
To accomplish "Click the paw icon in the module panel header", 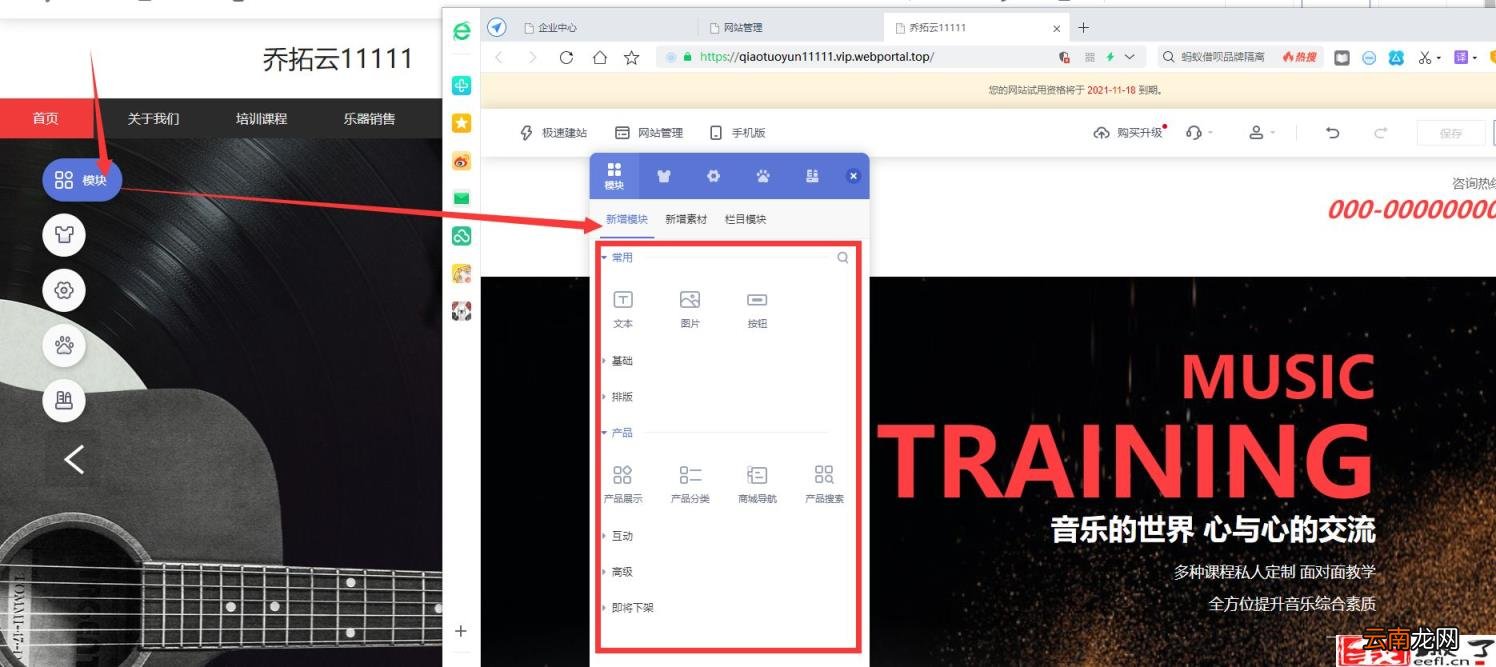I will click(x=763, y=176).
